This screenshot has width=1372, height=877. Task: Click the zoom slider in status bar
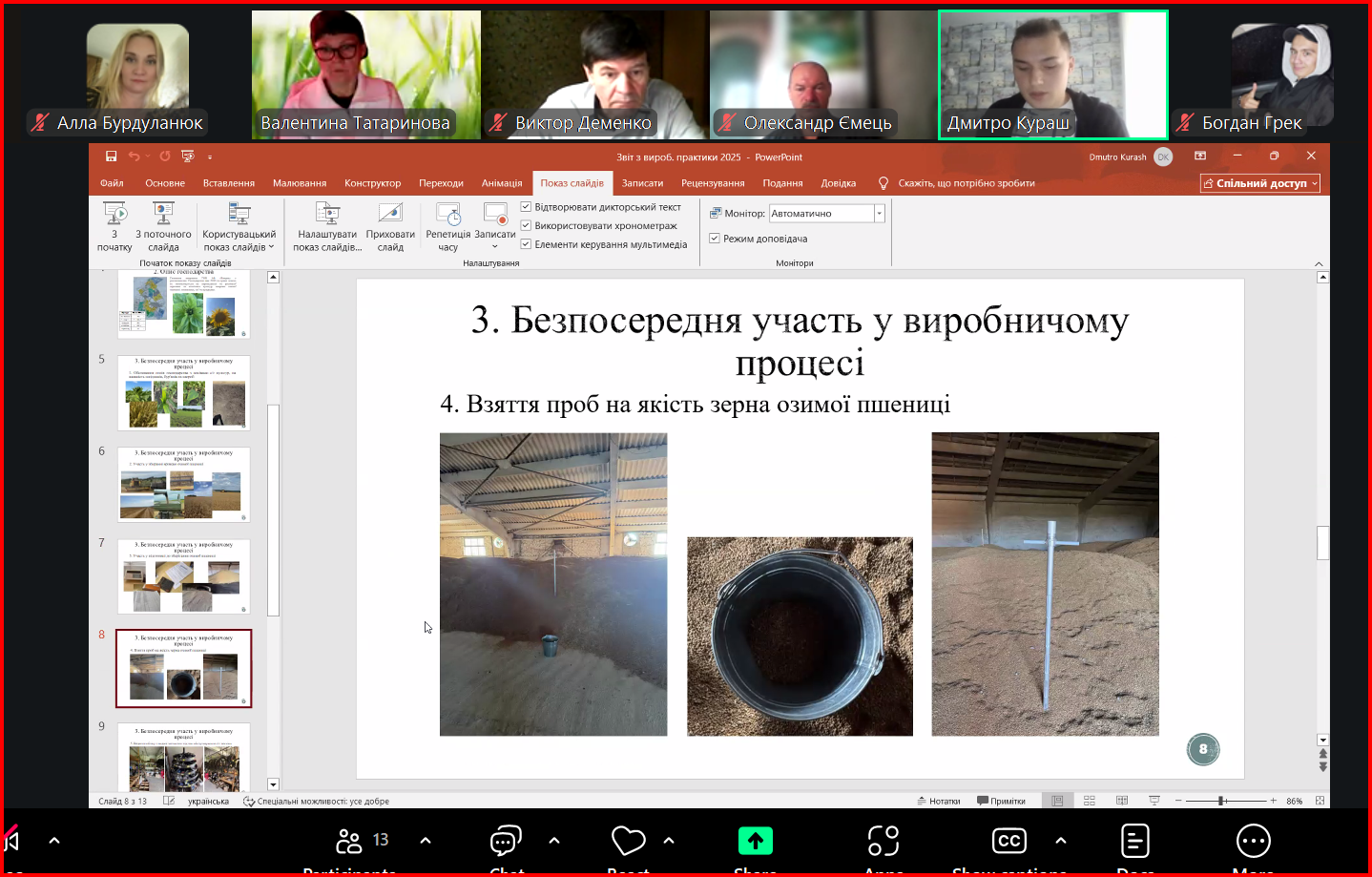[x=1221, y=801]
